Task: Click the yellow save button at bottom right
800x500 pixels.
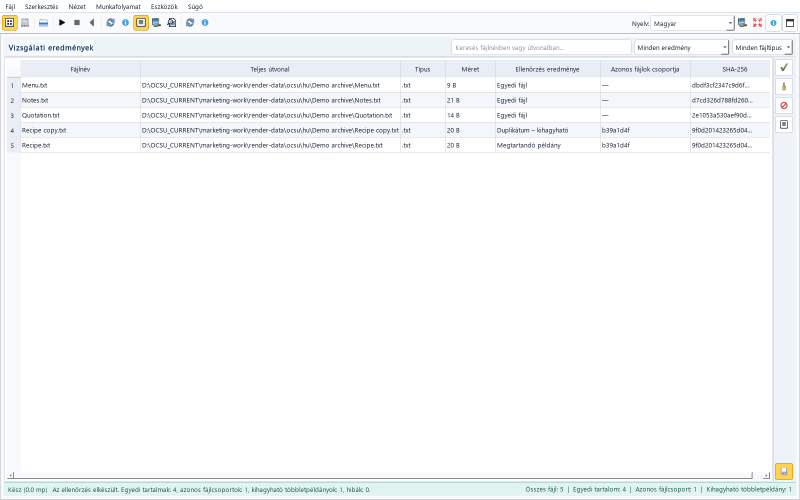Action: (784, 471)
